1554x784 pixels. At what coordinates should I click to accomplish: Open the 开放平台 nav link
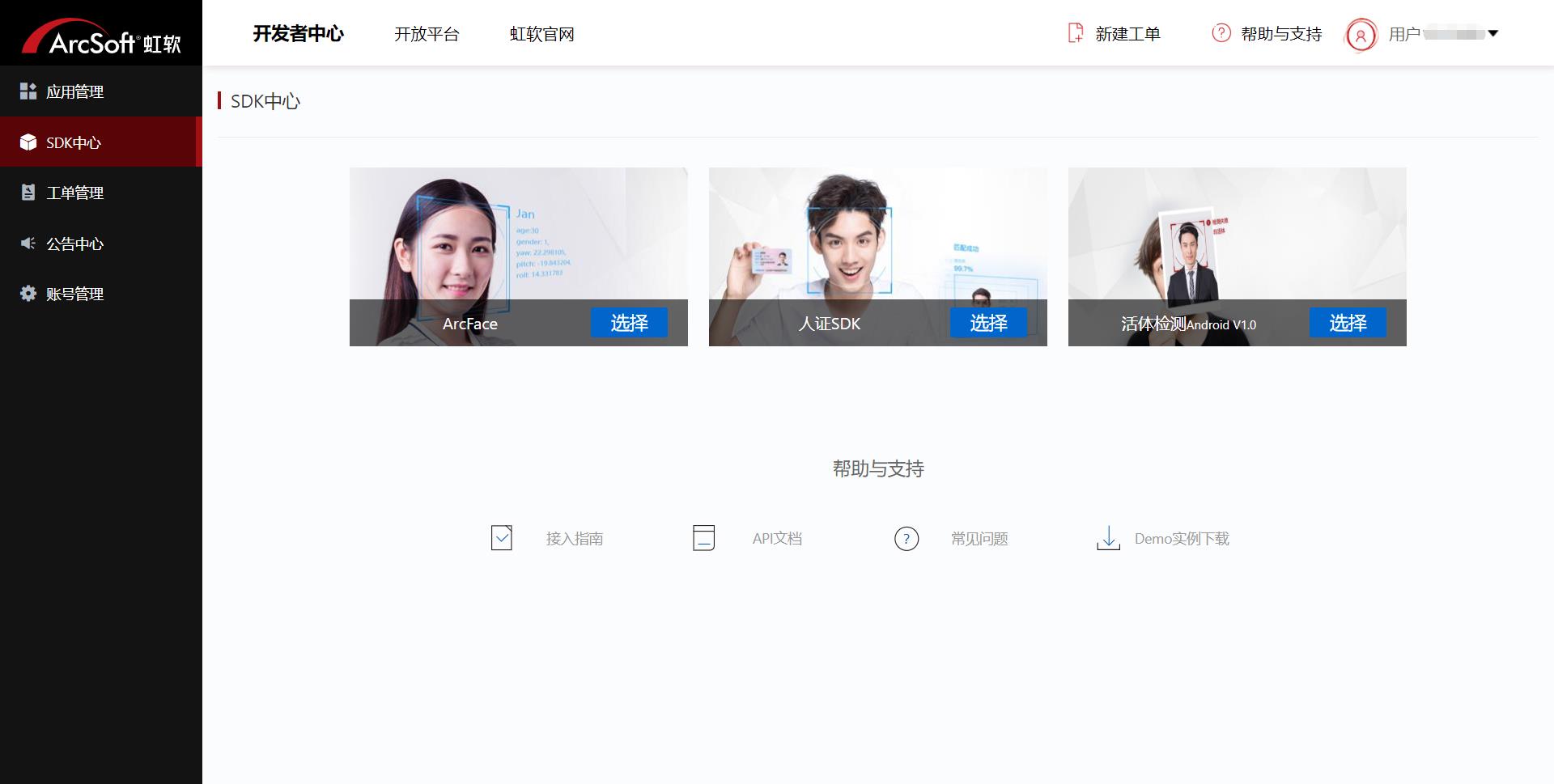(427, 34)
